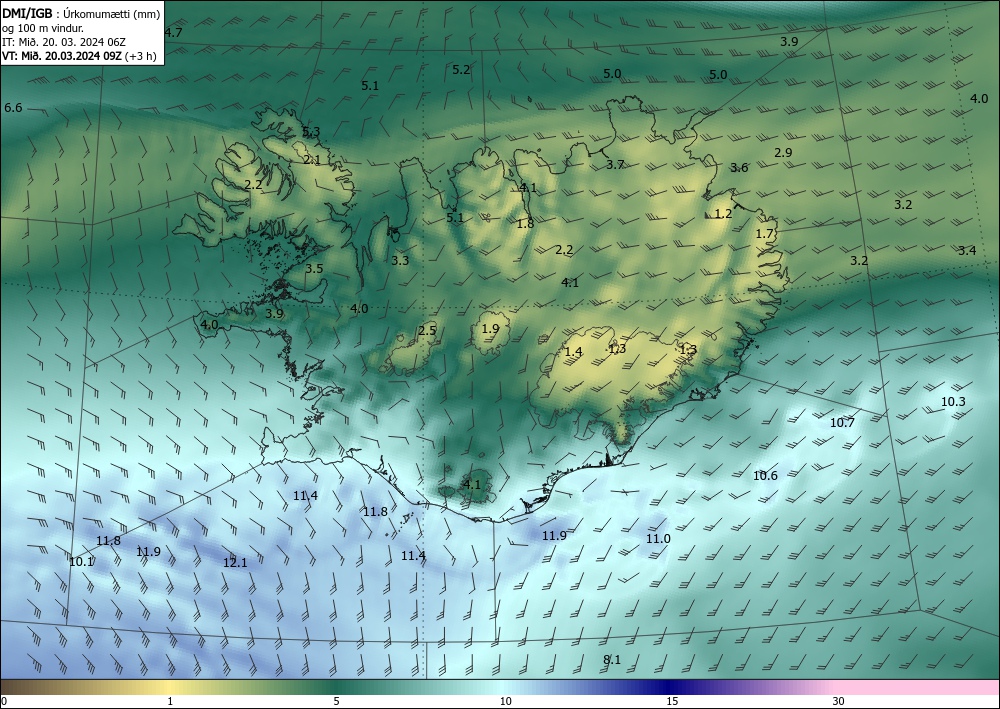Click the 1.2 value label
This screenshot has width=1000, height=709.
[723, 214]
